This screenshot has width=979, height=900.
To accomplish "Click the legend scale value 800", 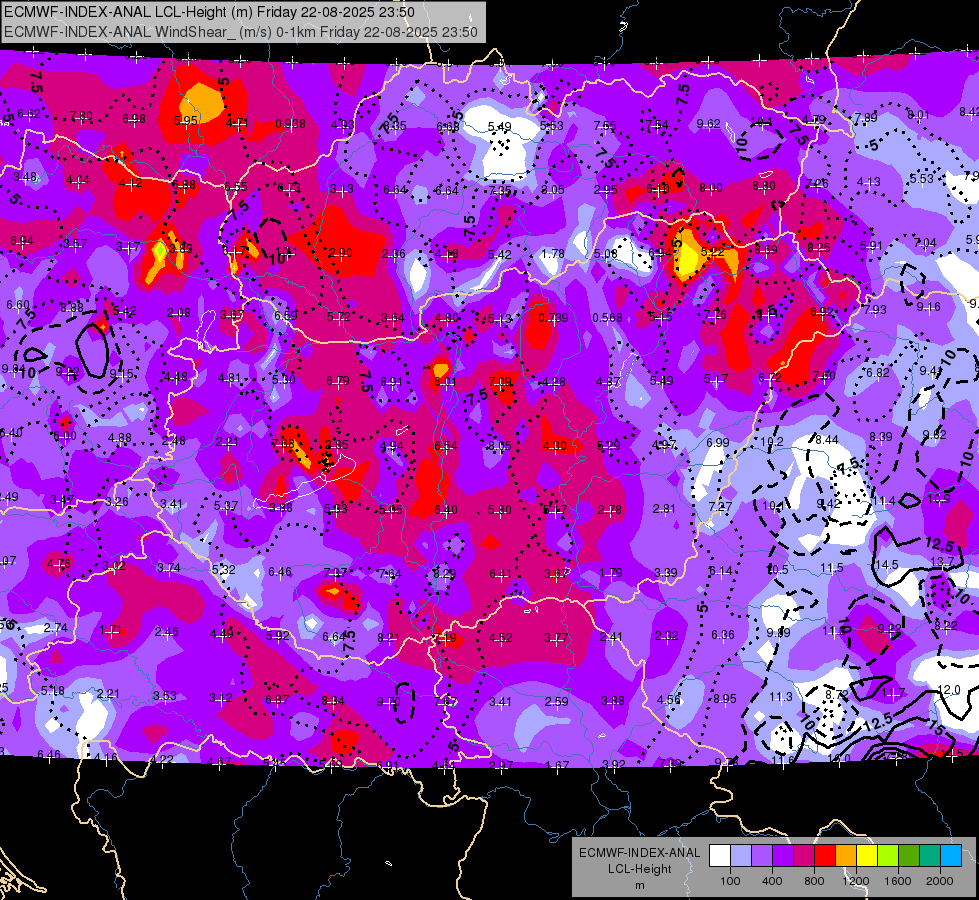I will point(814,881).
